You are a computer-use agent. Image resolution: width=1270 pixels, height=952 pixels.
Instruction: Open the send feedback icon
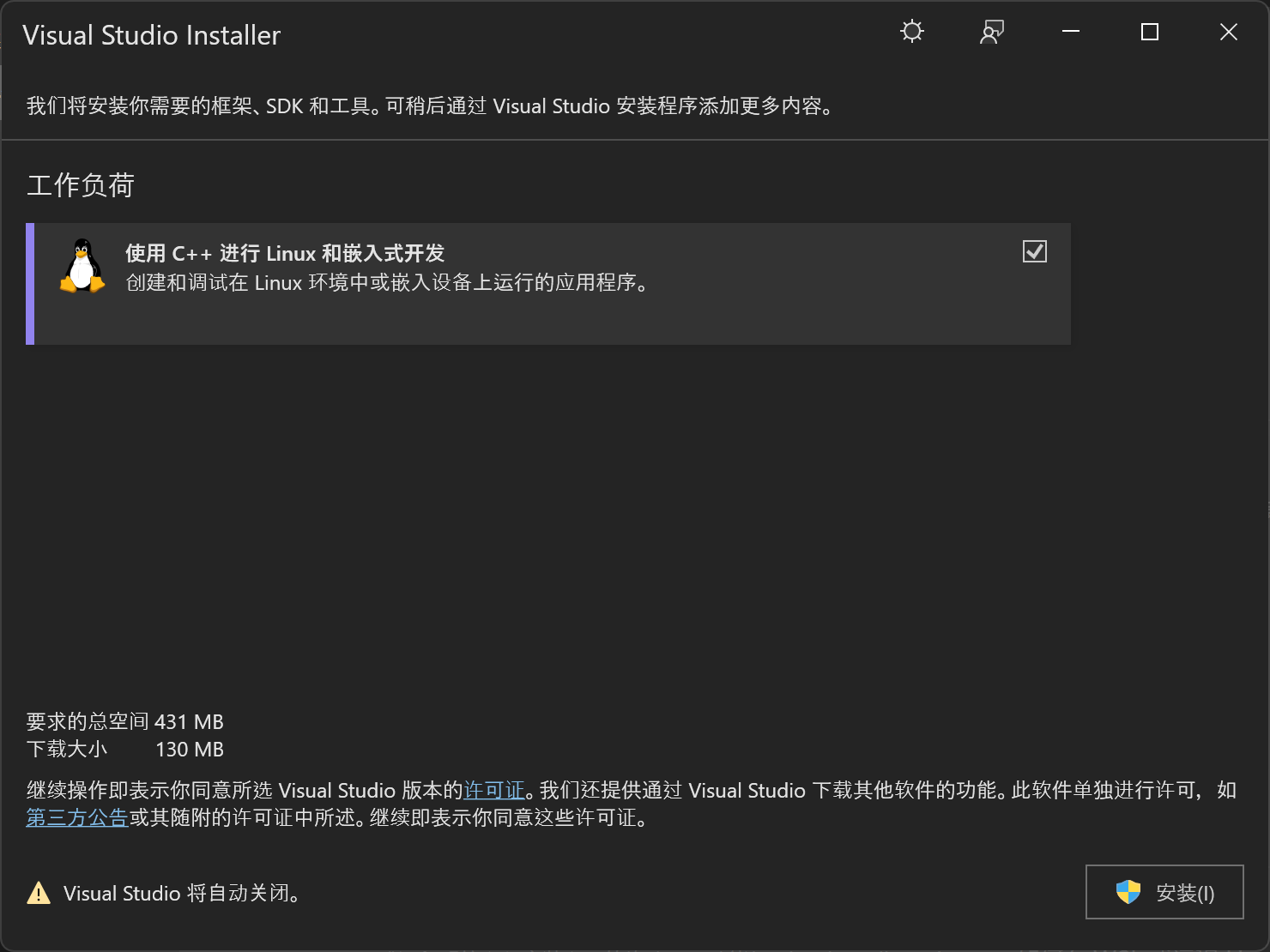(992, 32)
